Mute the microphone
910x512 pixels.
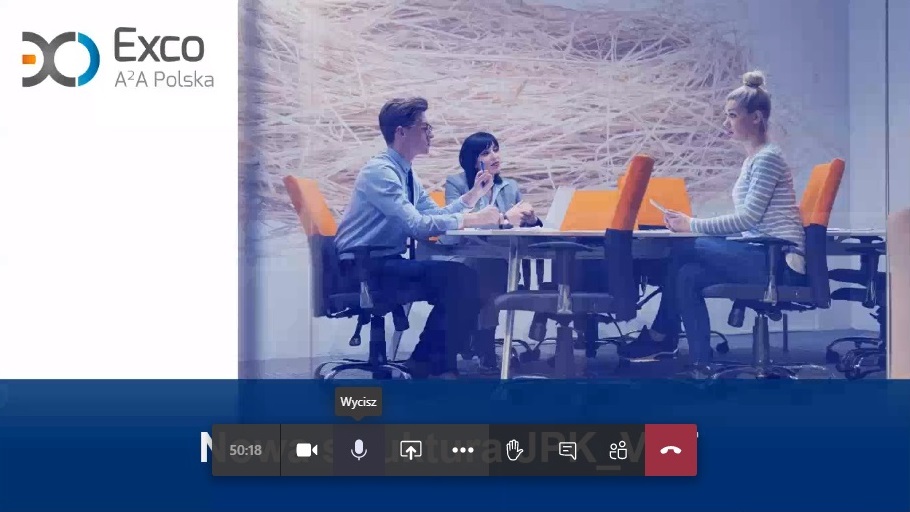click(x=359, y=450)
